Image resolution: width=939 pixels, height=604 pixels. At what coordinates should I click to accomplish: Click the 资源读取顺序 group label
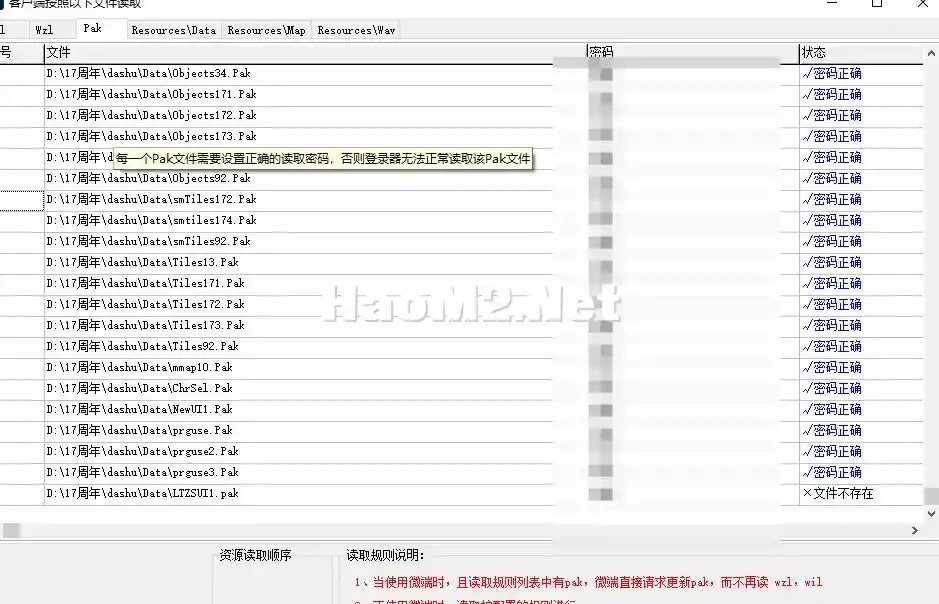(x=255, y=555)
